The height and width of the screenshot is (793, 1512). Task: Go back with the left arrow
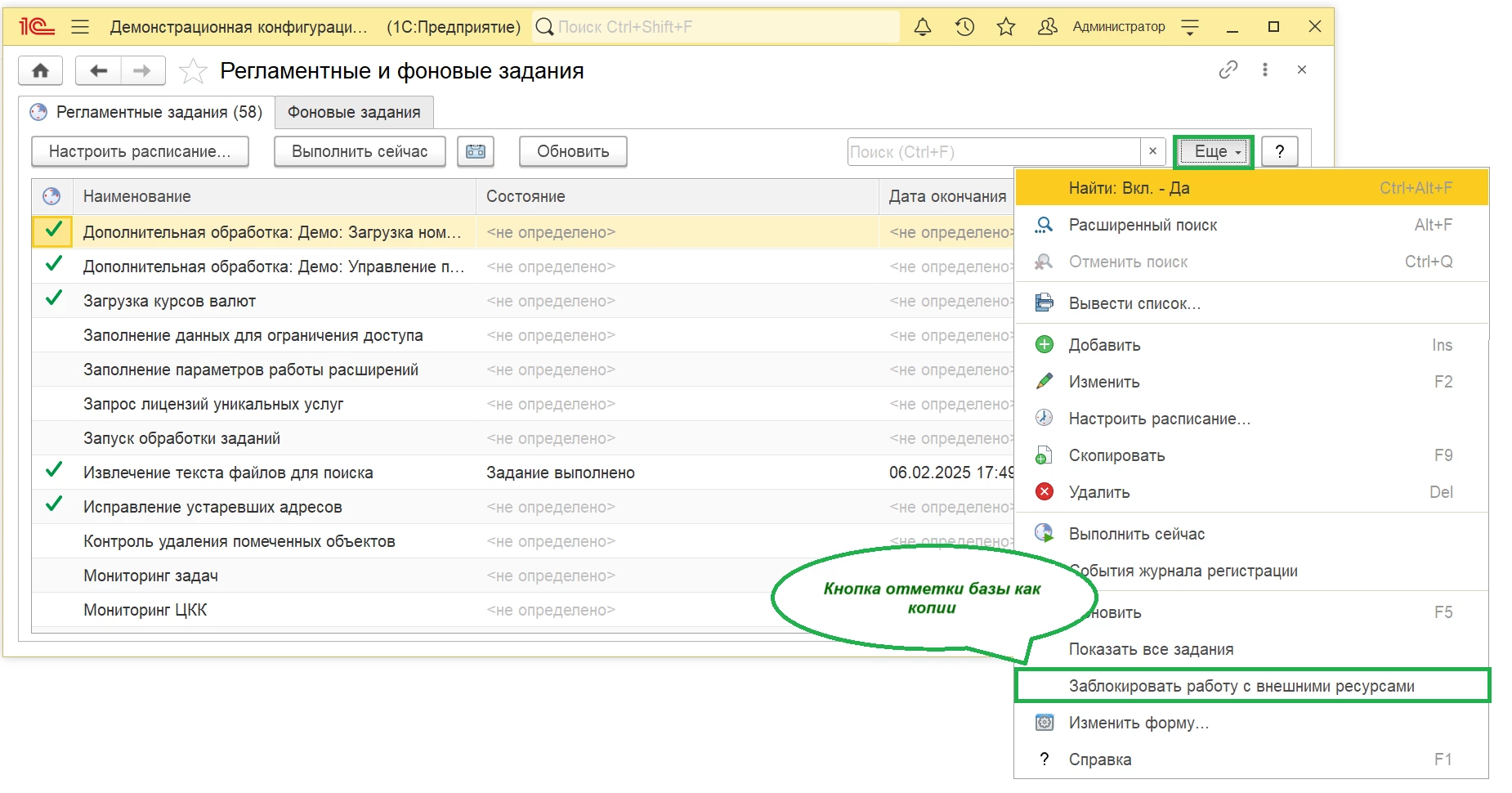[x=98, y=70]
